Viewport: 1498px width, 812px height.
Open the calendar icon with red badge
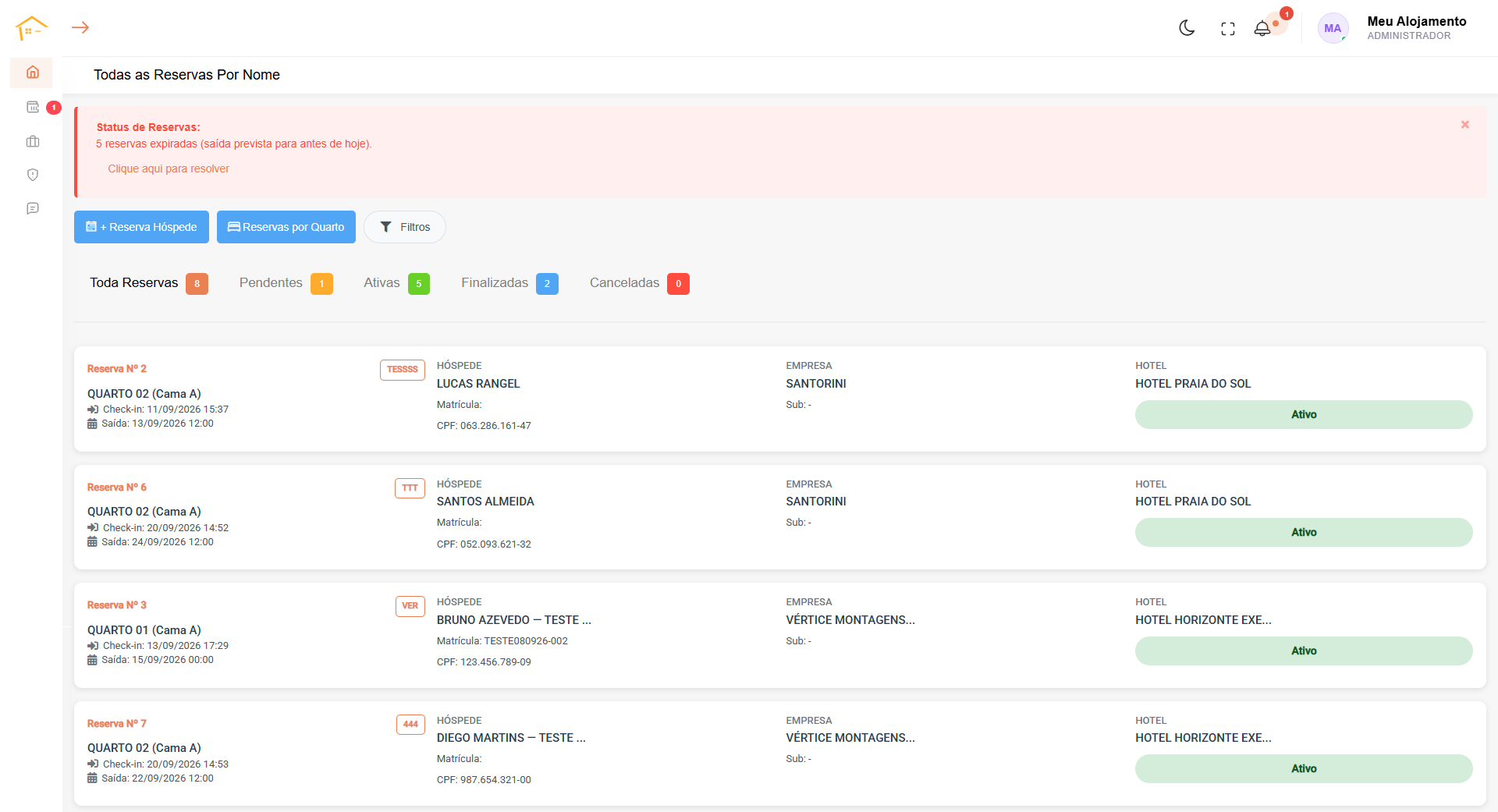(33, 107)
